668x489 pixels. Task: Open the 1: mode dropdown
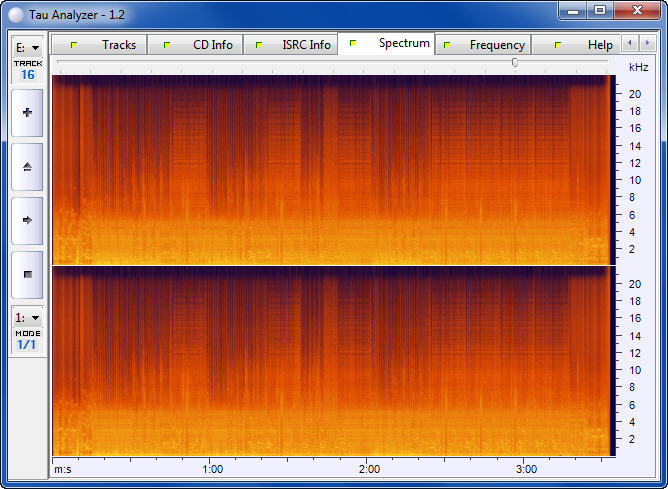(x=27, y=317)
